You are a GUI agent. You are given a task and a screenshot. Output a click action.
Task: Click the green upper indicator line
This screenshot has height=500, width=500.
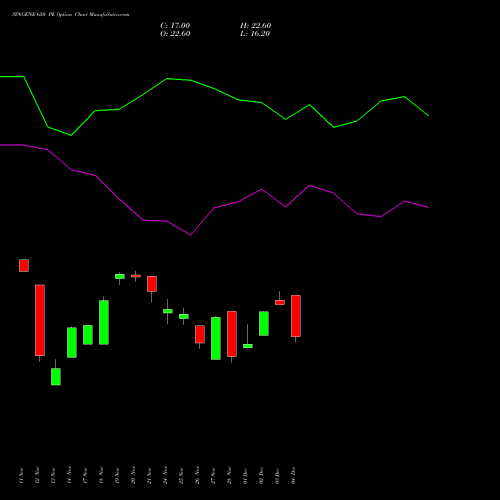pos(214,89)
